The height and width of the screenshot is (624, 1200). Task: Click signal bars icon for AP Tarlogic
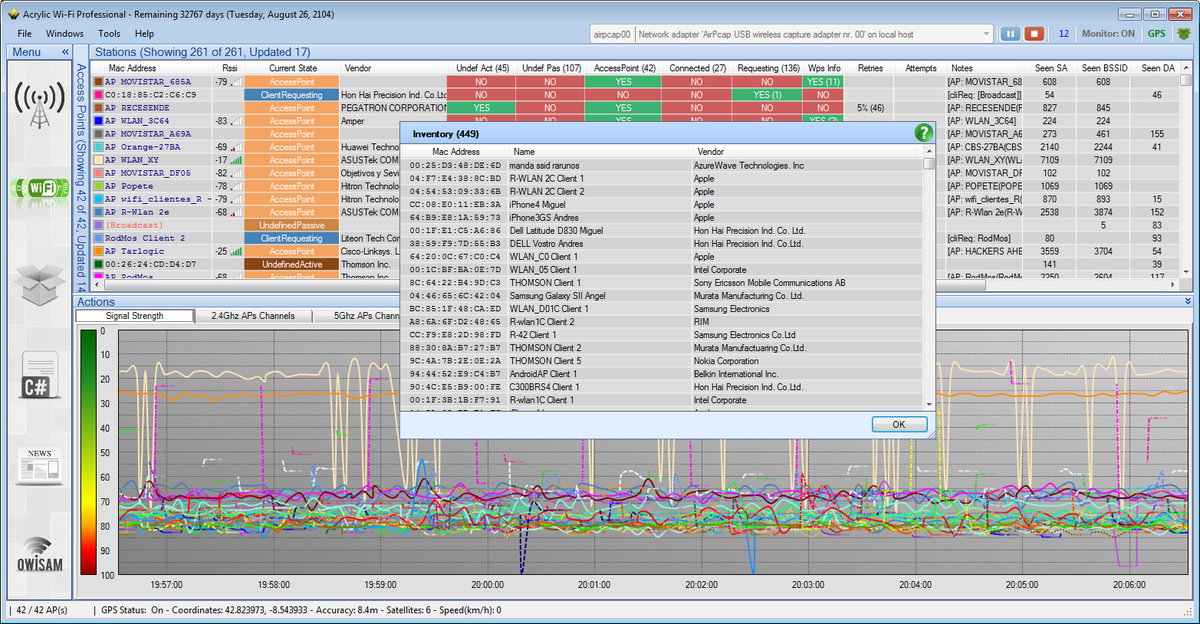[x=234, y=251]
